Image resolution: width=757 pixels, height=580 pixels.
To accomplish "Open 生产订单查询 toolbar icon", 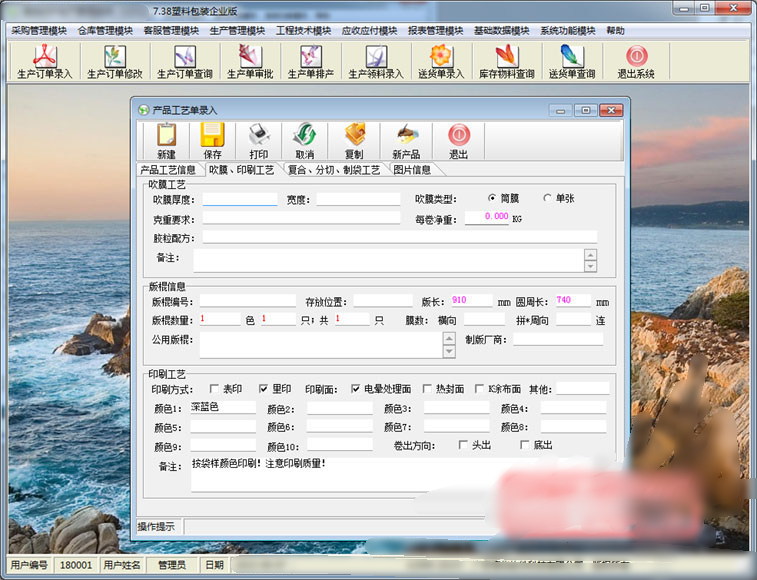I will click(185, 61).
